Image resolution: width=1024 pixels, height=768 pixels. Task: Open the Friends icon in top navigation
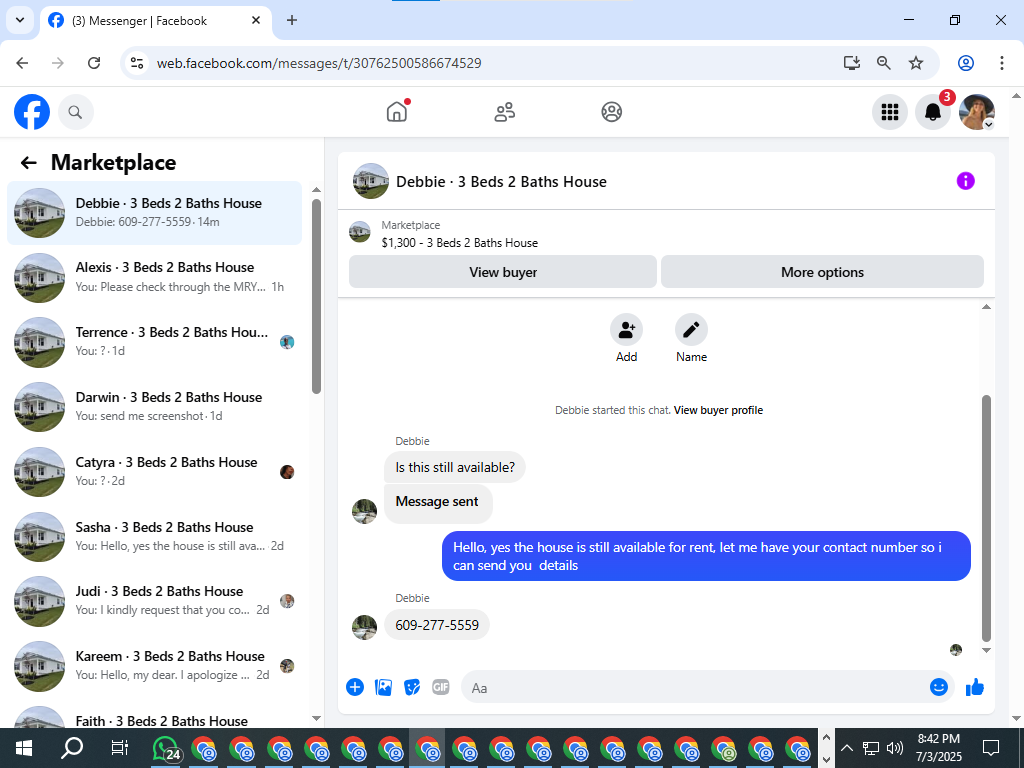click(504, 112)
